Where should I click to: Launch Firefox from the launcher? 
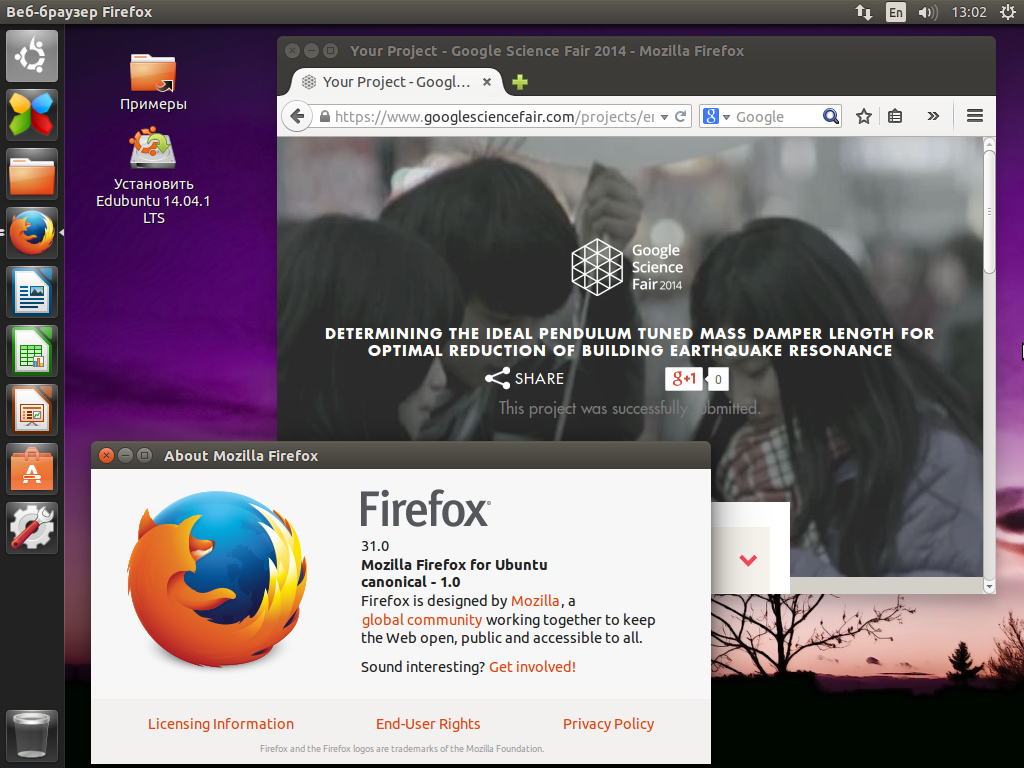coord(32,232)
